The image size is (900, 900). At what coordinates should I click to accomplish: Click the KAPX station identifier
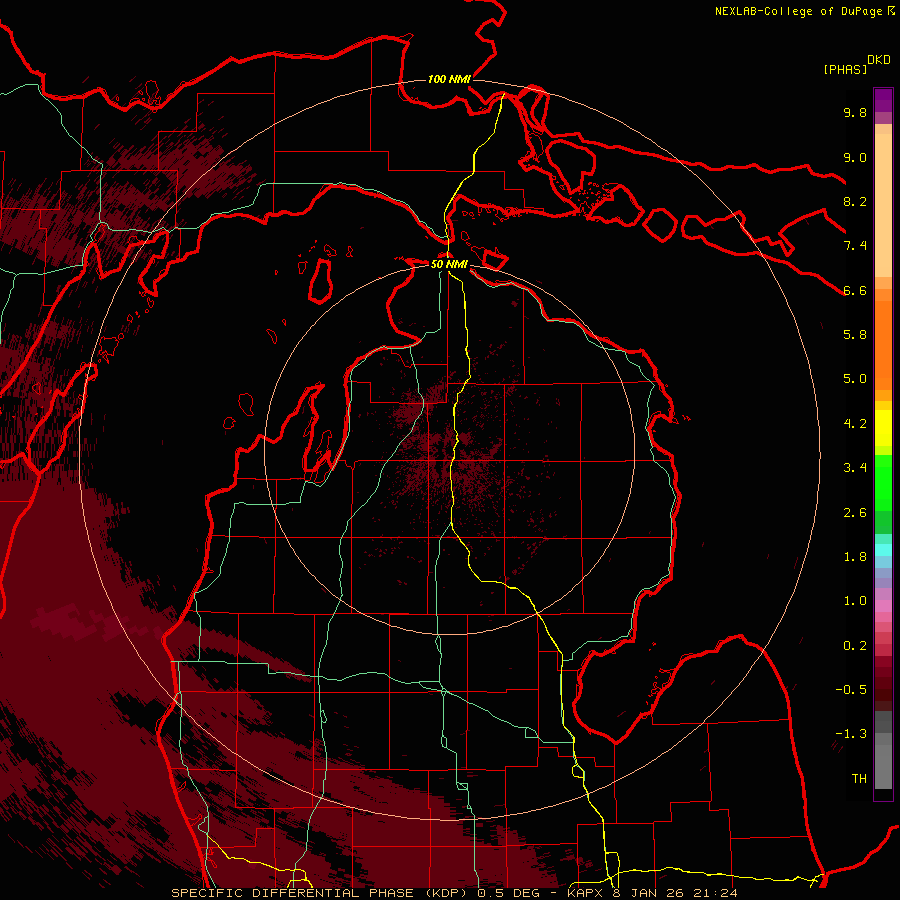click(587, 893)
